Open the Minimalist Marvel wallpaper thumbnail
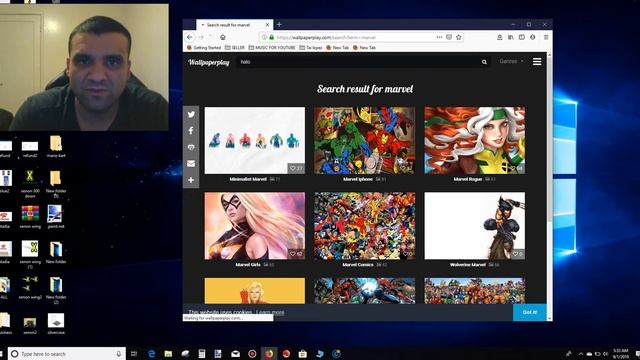Image resolution: width=640 pixels, height=360 pixels. 255,140
